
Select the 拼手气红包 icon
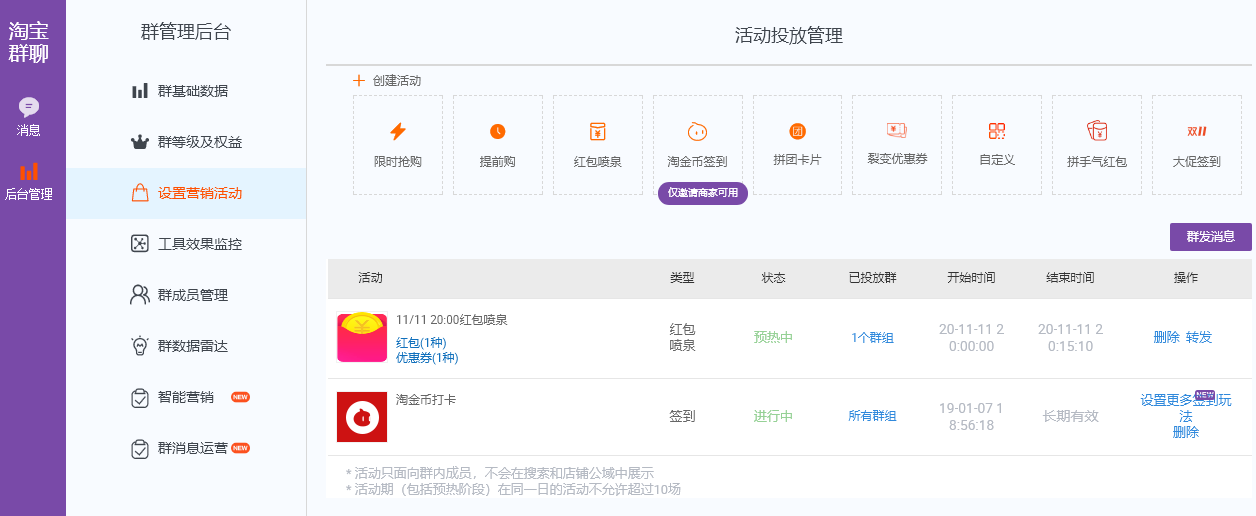pyautogui.click(x=1096, y=131)
